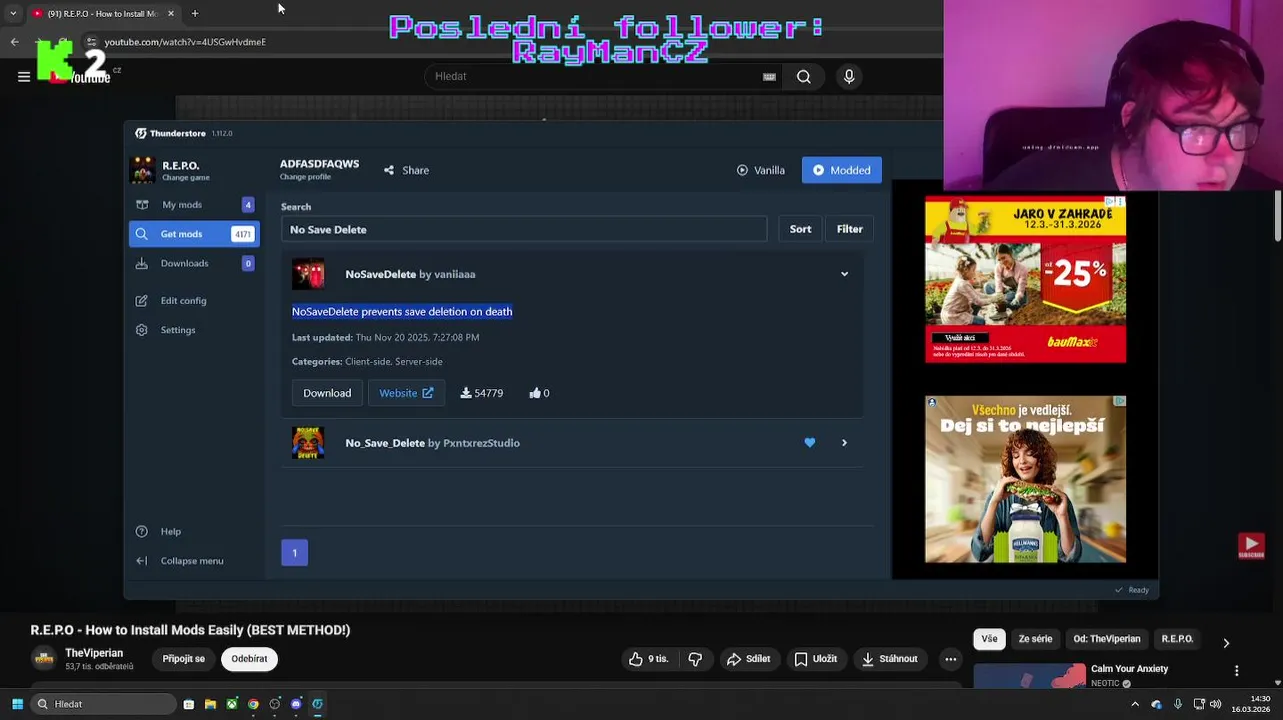Screen dimensions: 1283x720
Task: Expand No_Save_Delete by PxntxrezStudio
Action: [844, 443]
